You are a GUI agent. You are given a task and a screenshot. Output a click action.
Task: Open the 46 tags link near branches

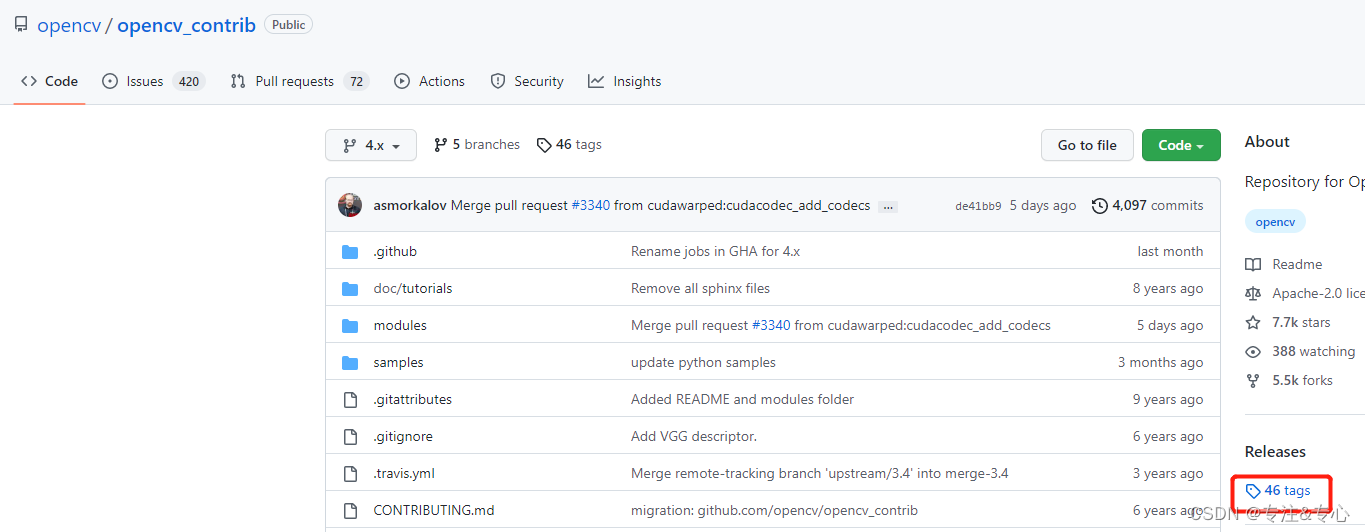pyautogui.click(x=569, y=145)
